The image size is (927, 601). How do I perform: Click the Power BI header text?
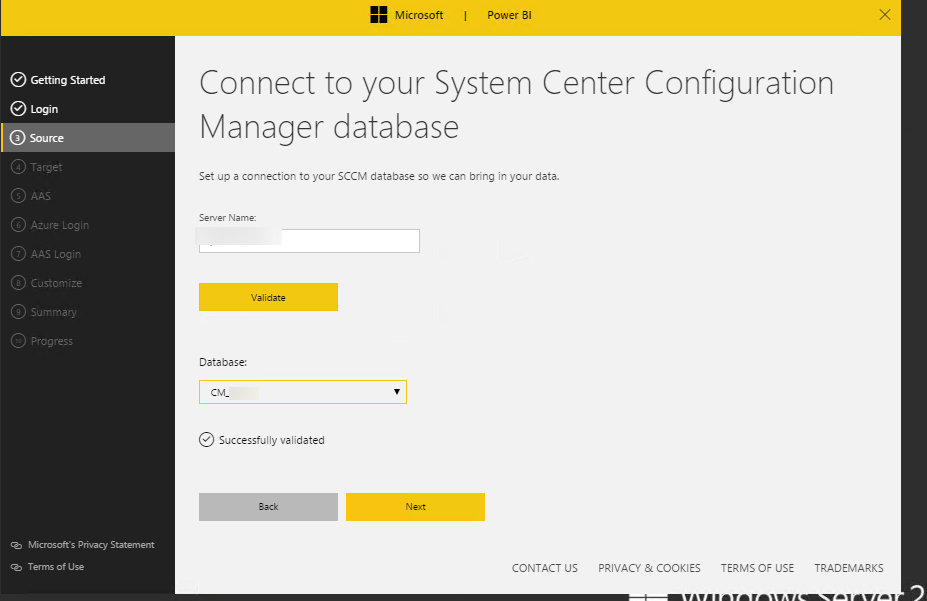509,15
